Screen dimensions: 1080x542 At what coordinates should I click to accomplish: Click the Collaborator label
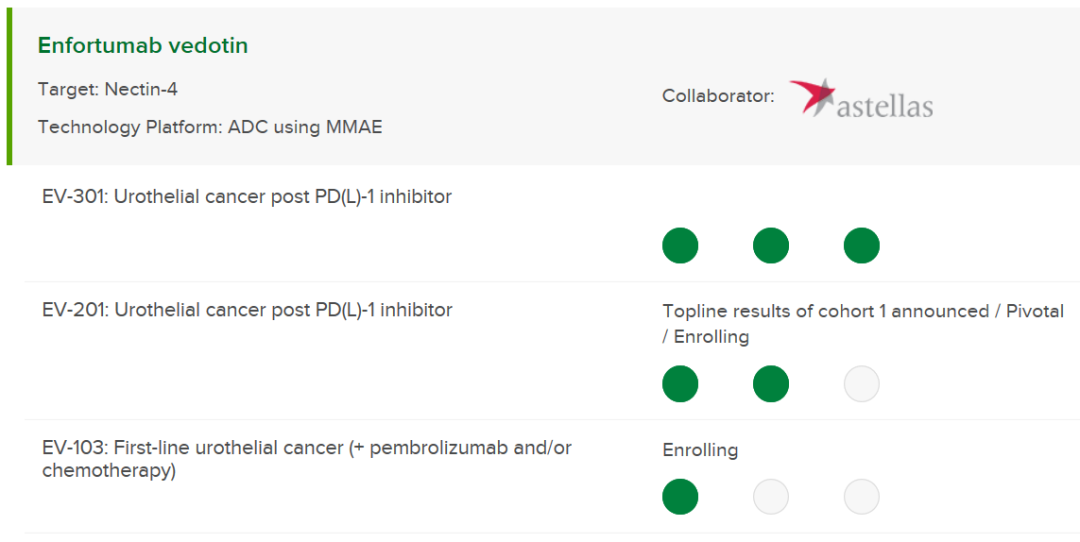coord(718,96)
